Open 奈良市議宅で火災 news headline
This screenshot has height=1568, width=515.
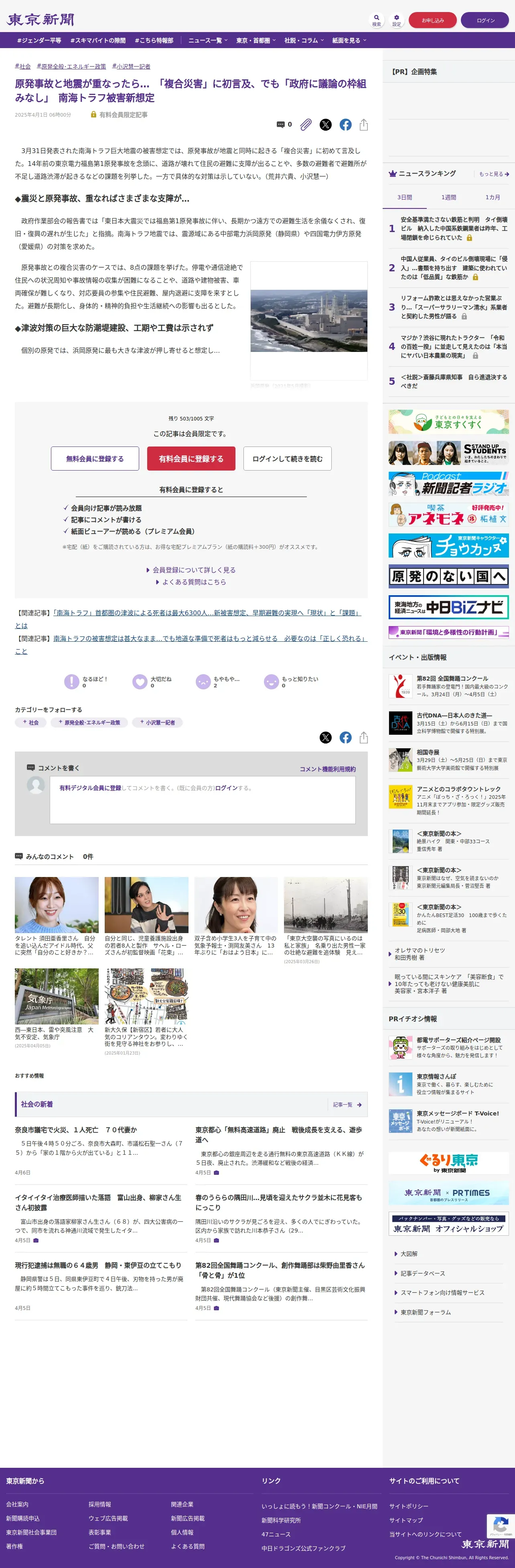[x=75, y=1129]
